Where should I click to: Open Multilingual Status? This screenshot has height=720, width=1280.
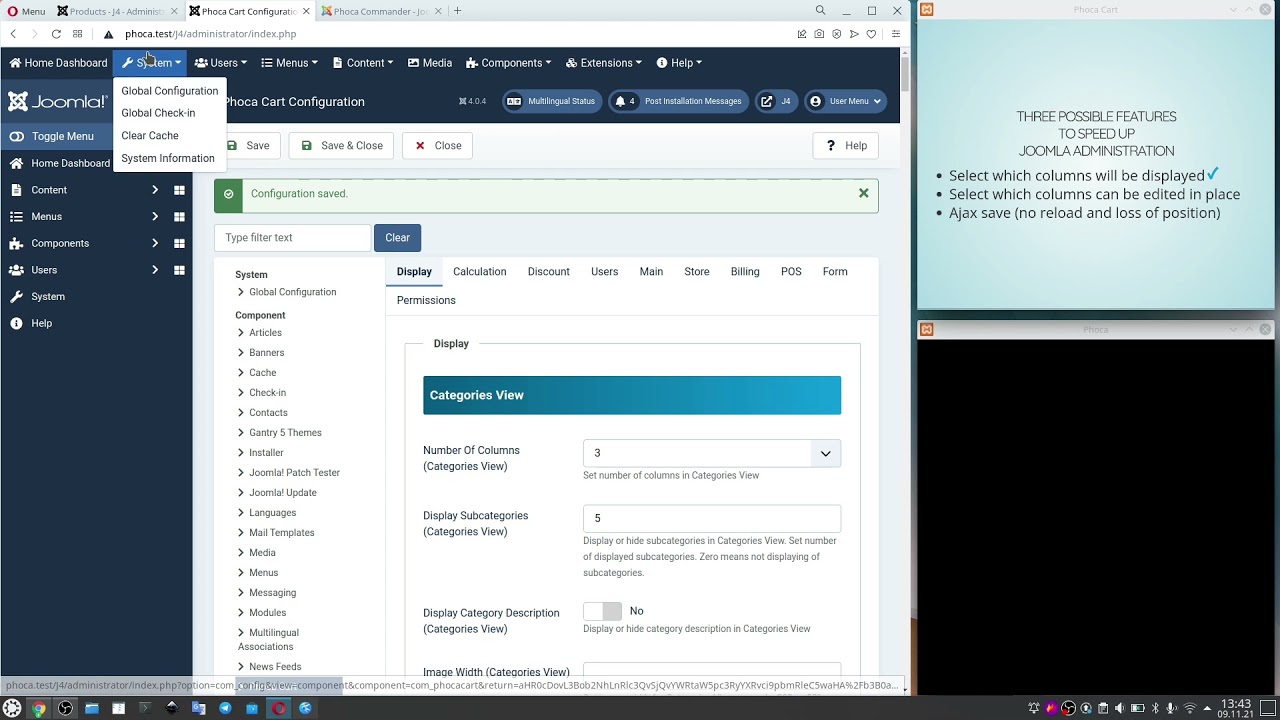[x=551, y=101]
